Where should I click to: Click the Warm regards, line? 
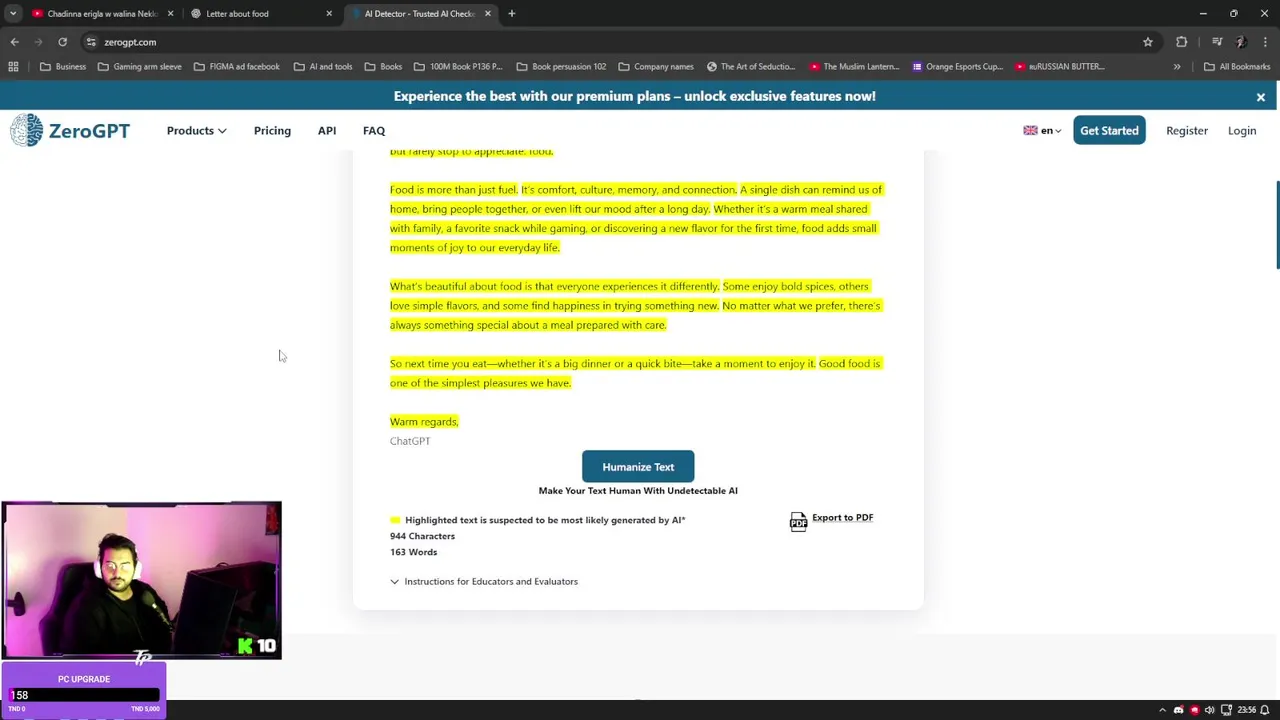click(x=424, y=422)
